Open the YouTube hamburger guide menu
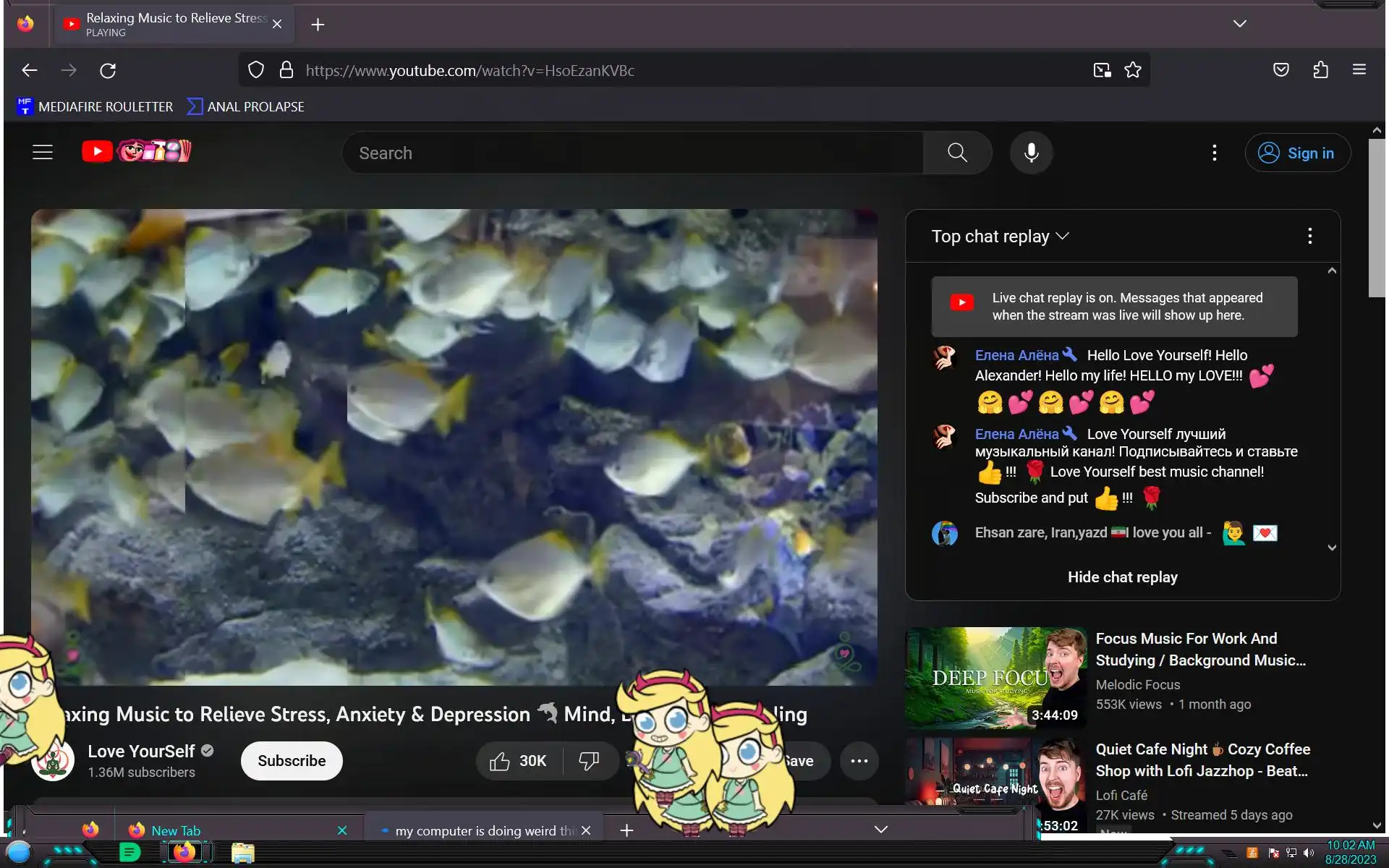The height and width of the screenshot is (868, 1389). (x=43, y=152)
